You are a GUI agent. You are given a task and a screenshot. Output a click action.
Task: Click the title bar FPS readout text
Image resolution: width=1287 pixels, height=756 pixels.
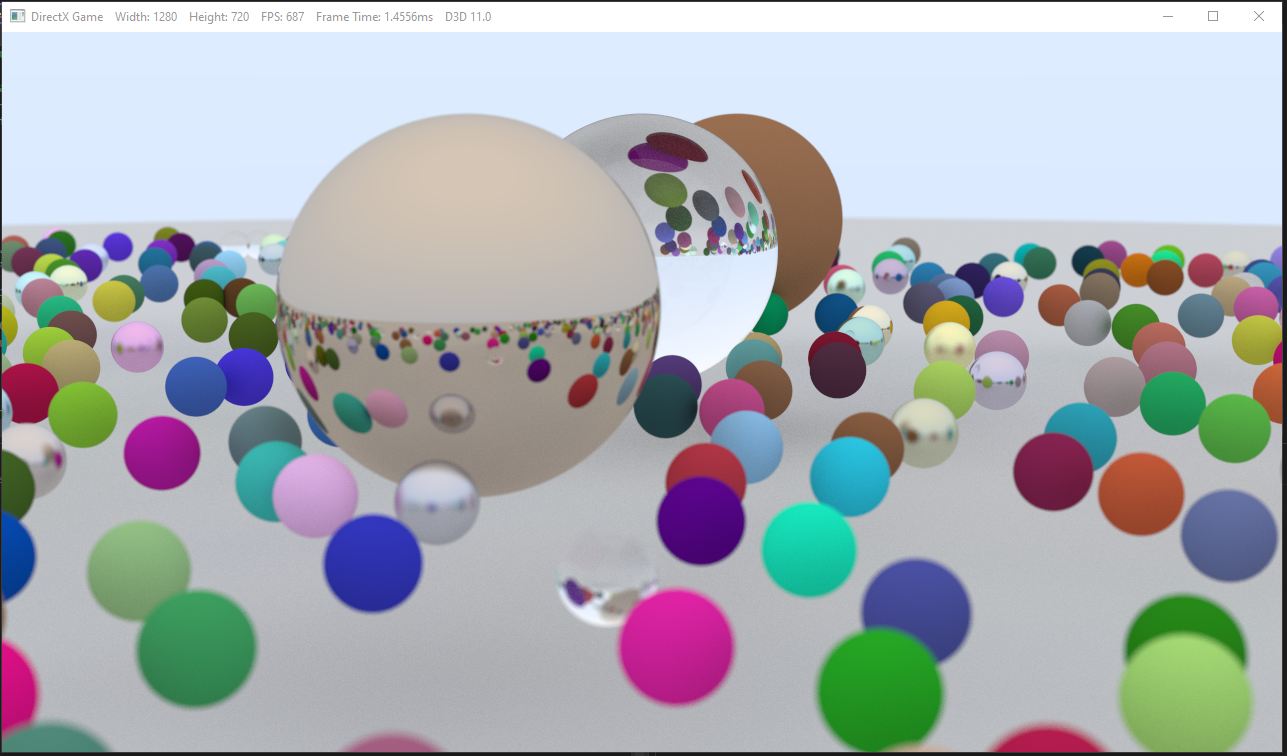[282, 17]
